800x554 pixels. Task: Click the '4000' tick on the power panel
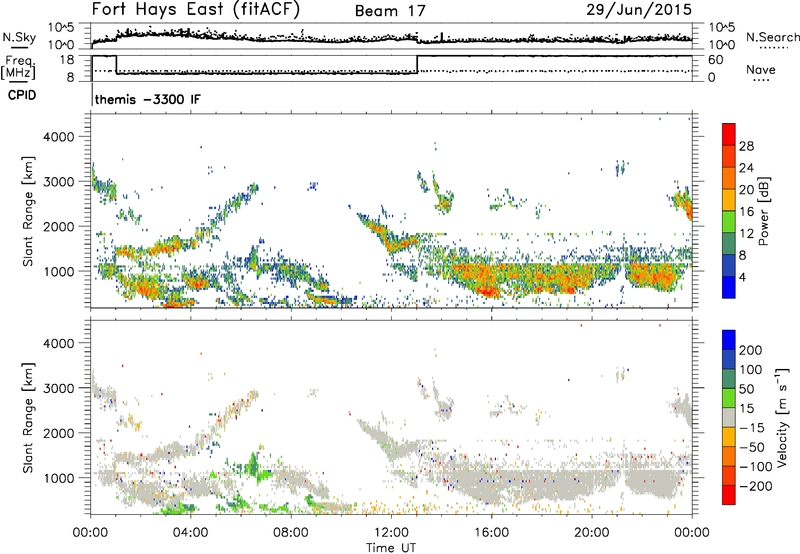tap(58, 137)
